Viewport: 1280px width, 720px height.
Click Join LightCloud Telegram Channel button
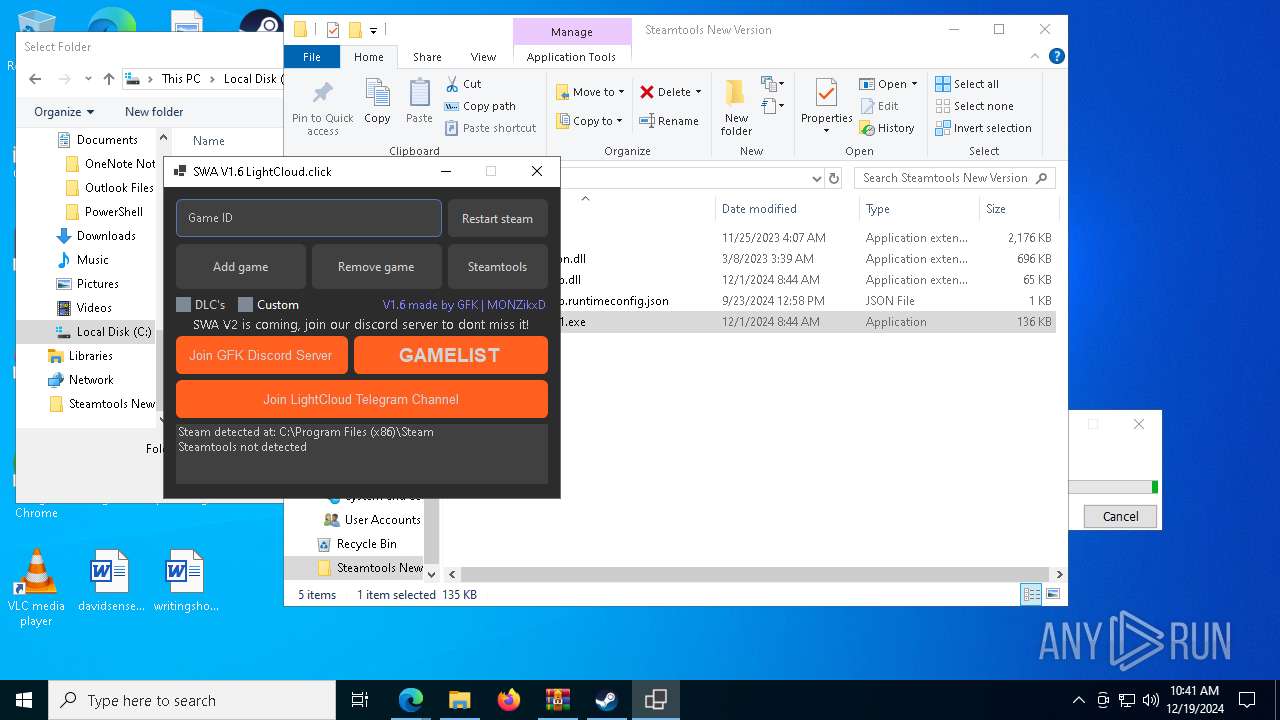(361, 399)
